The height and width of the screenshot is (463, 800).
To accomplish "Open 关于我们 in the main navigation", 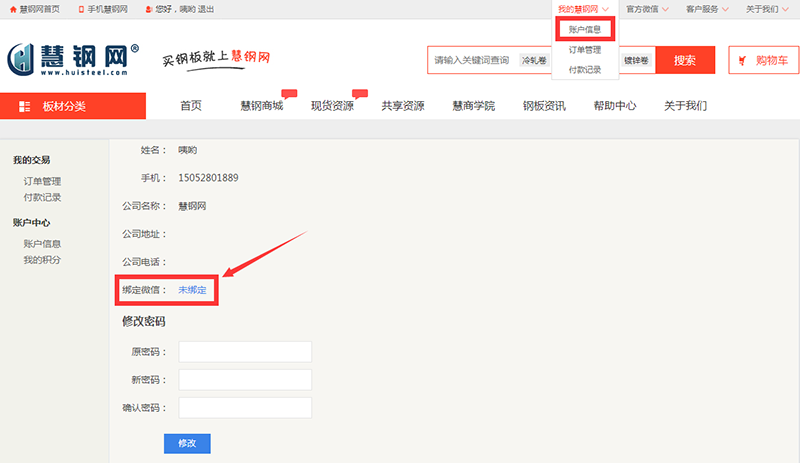I will [685, 106].
